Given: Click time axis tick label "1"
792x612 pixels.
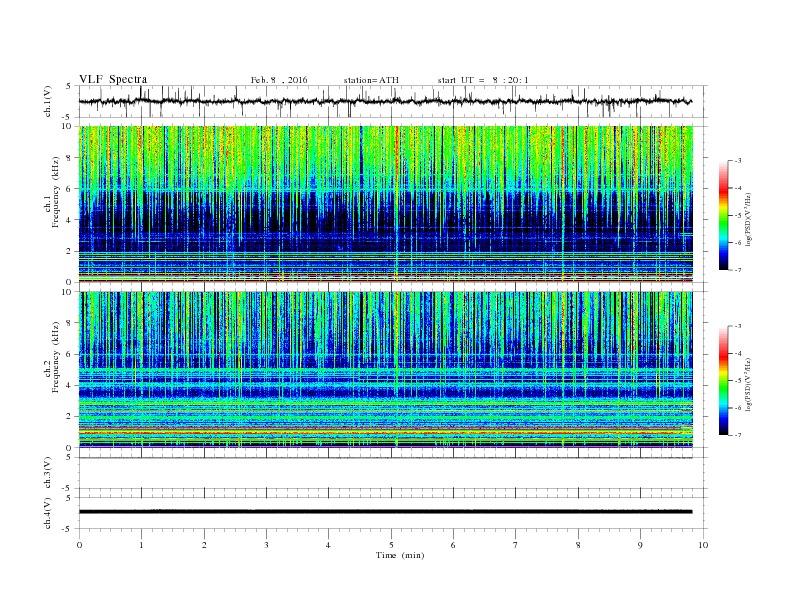Looking at the screenshot, I should click(x=141, y=545).
